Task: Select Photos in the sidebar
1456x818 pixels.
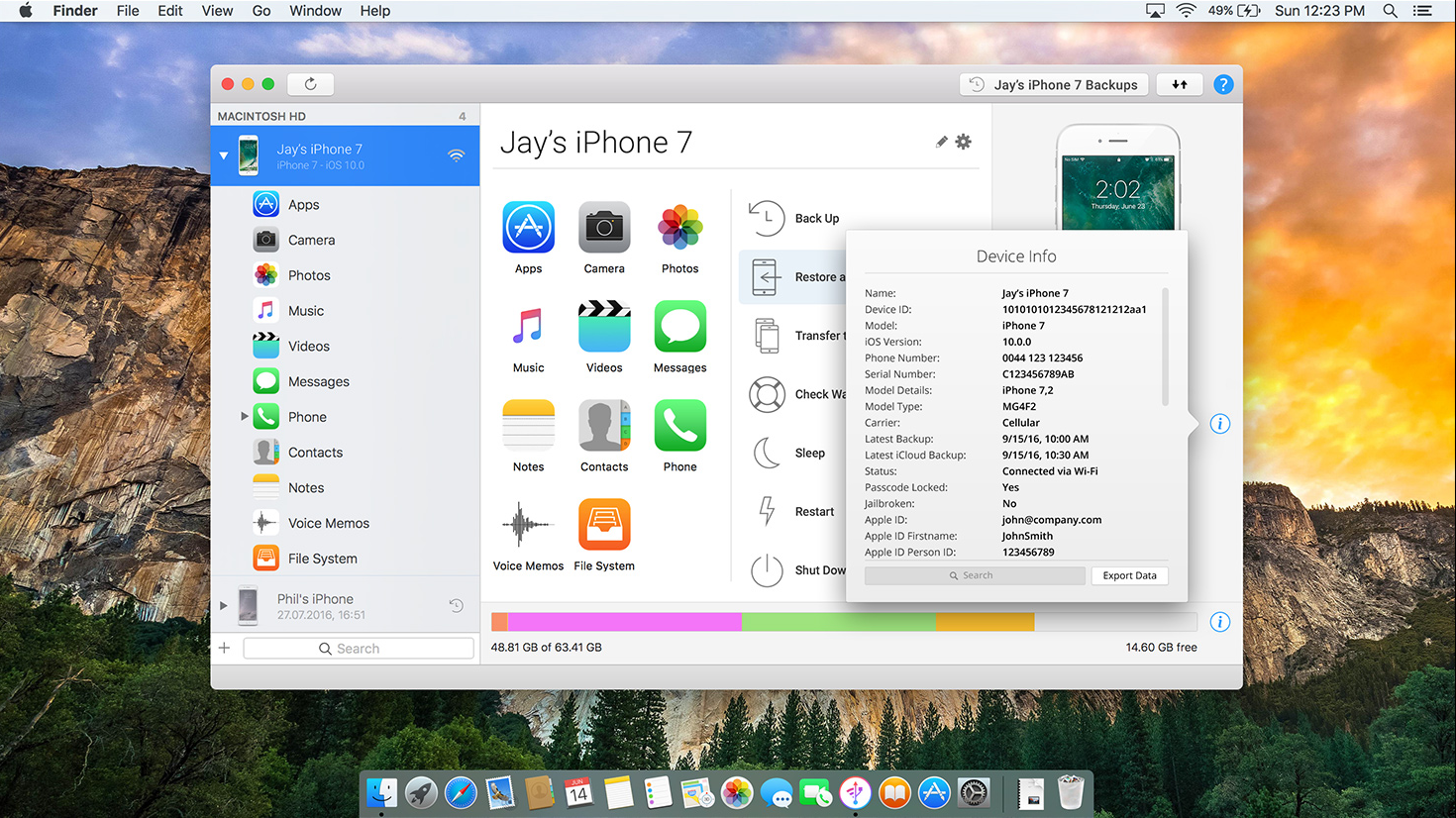Action: pyautogui.click(x=345, y=275)
